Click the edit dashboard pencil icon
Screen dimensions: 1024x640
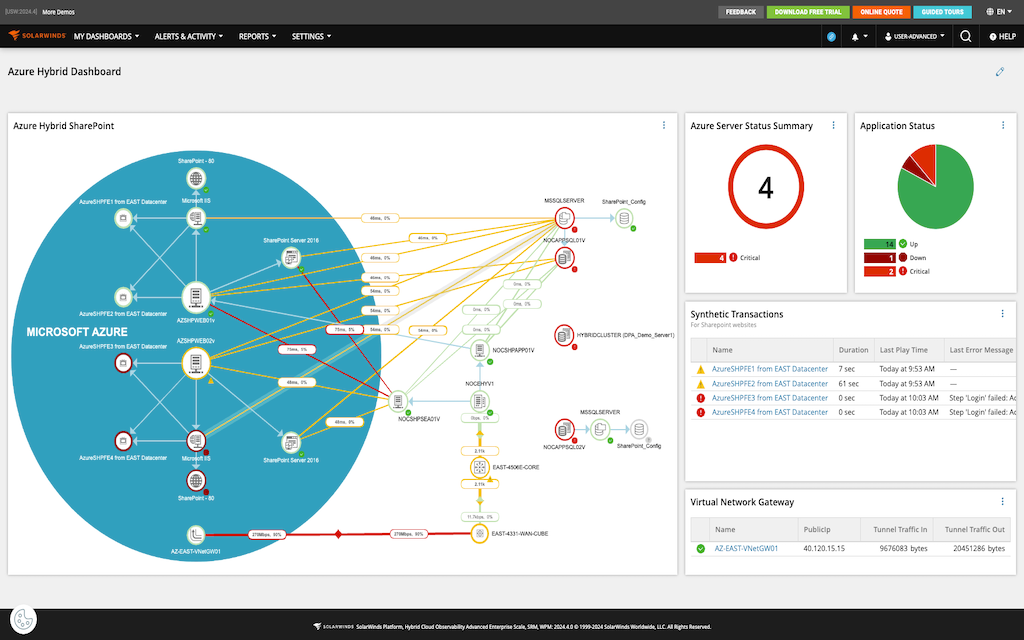tap(999, 72)
